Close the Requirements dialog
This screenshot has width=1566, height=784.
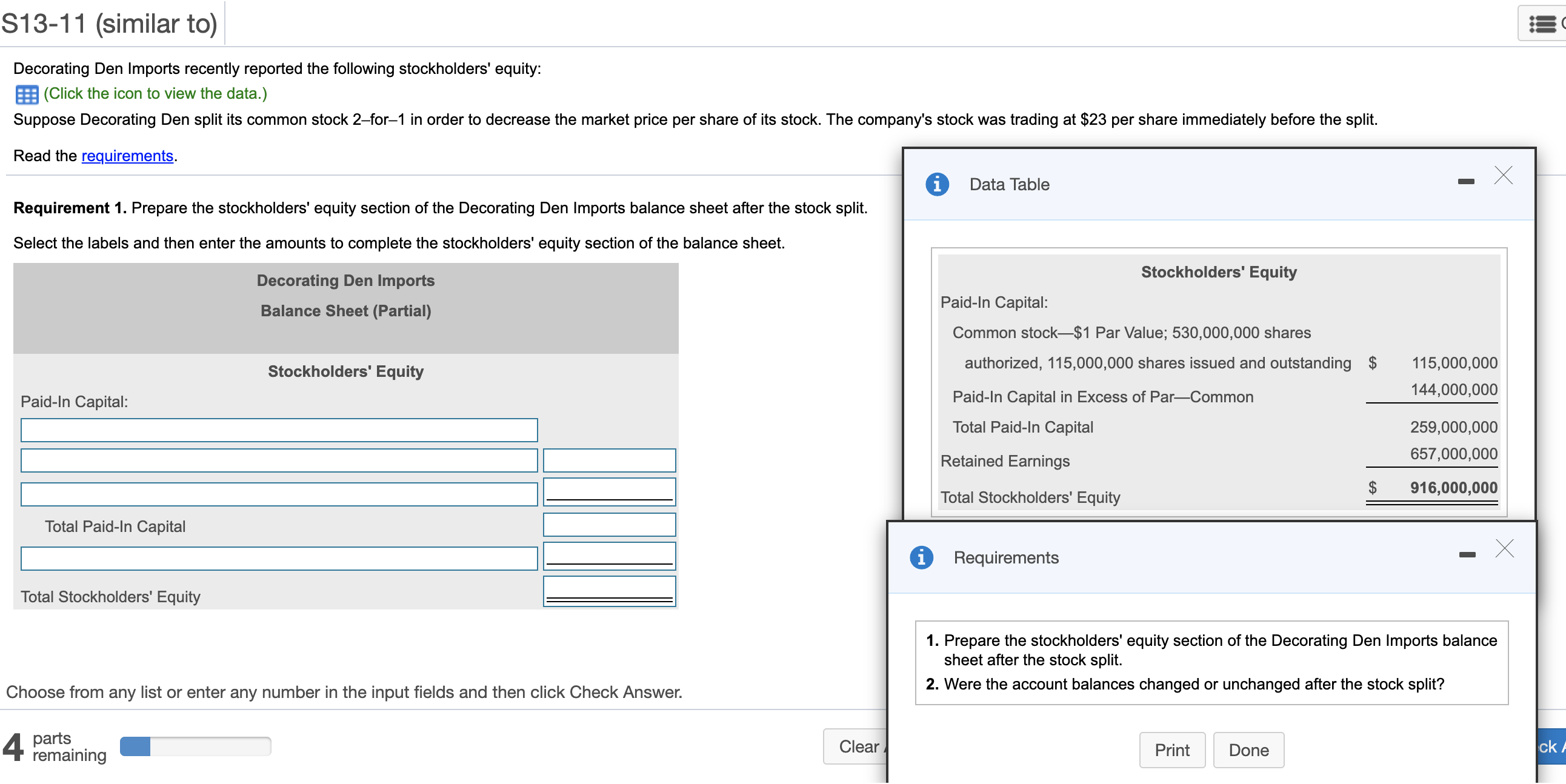tap(1505, 549)
